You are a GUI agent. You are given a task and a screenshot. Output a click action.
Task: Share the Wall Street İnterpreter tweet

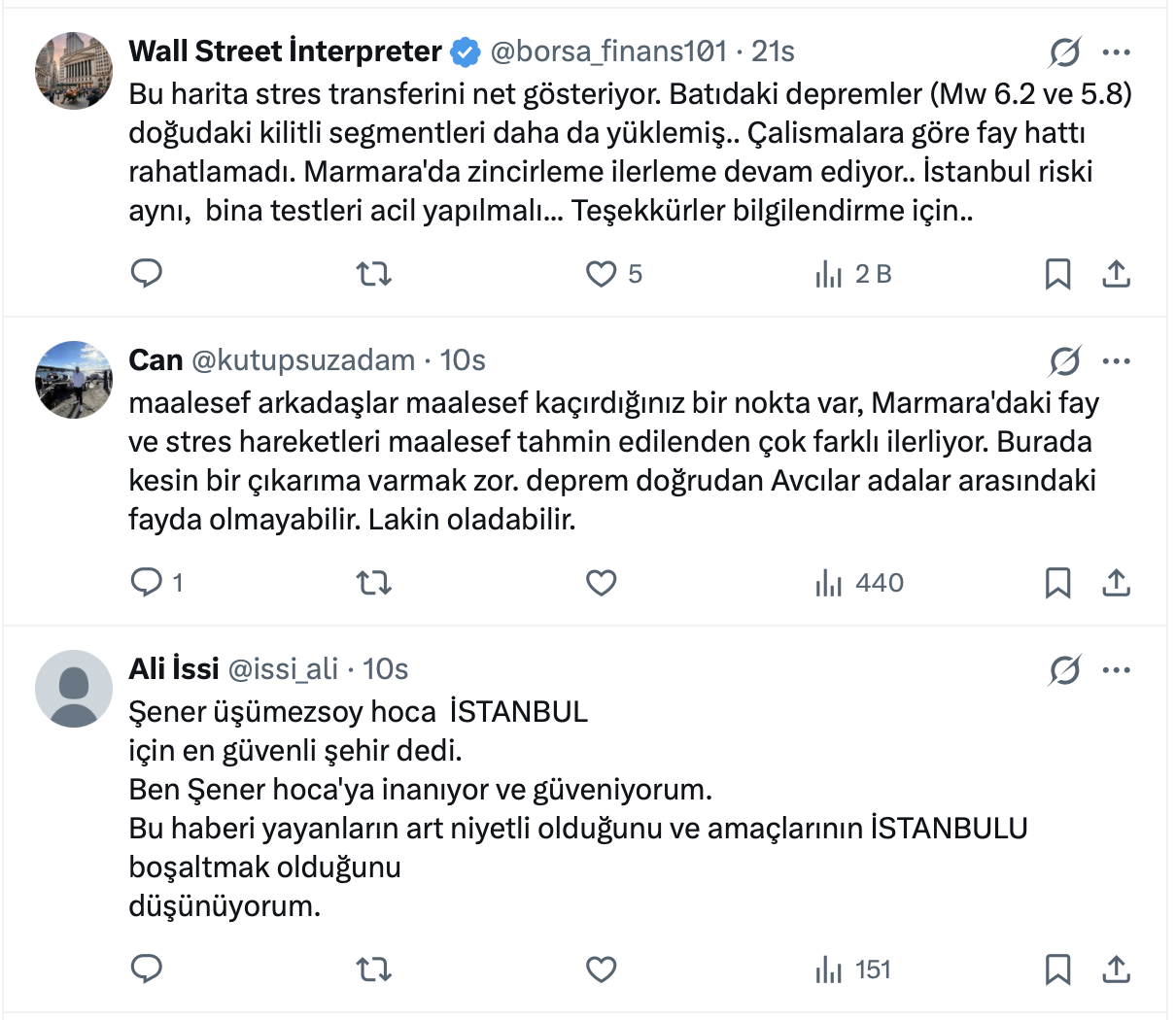1117,274
